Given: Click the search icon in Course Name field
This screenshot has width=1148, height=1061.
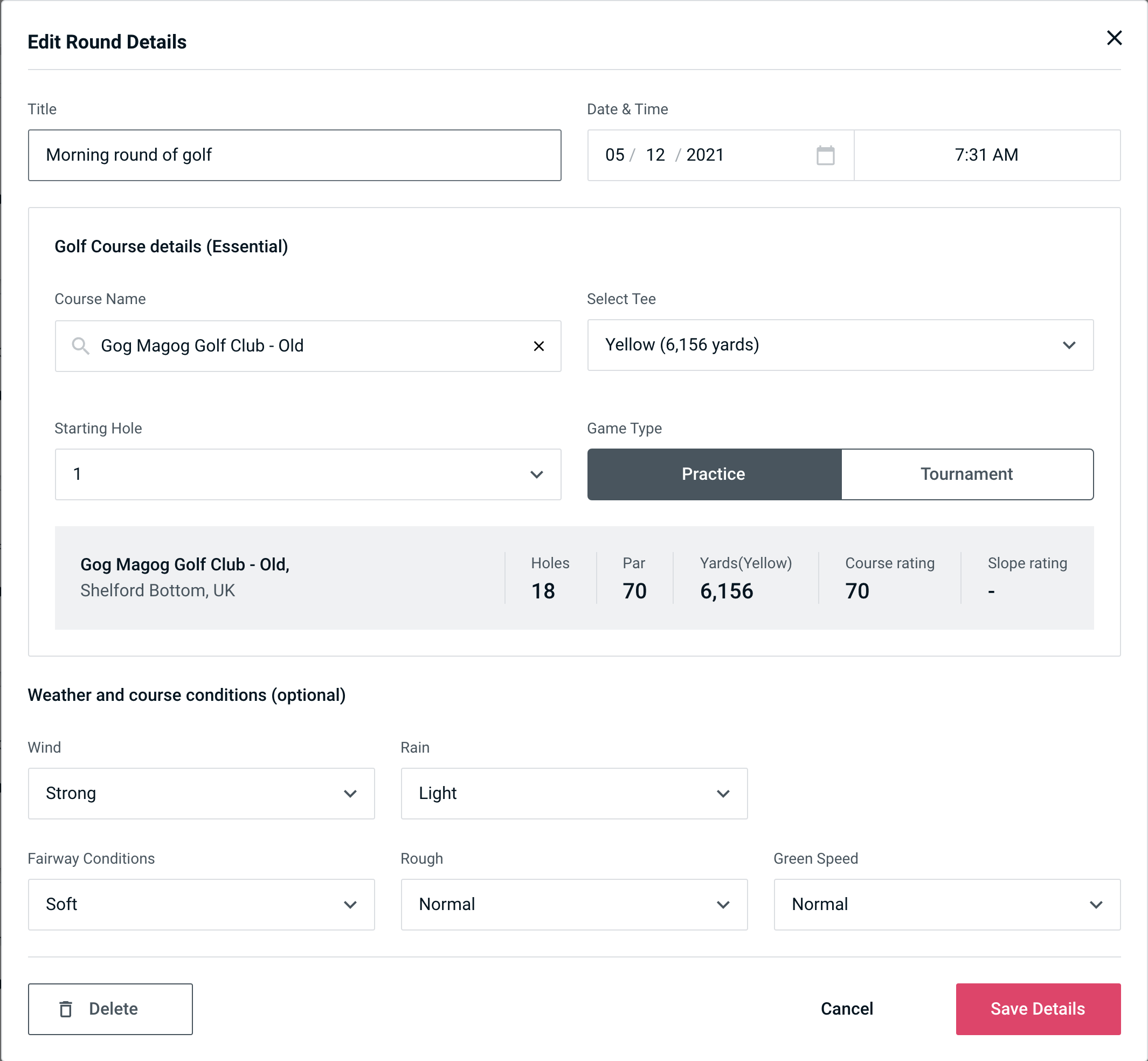Looking at the screenshot, I should pos(80,345).
